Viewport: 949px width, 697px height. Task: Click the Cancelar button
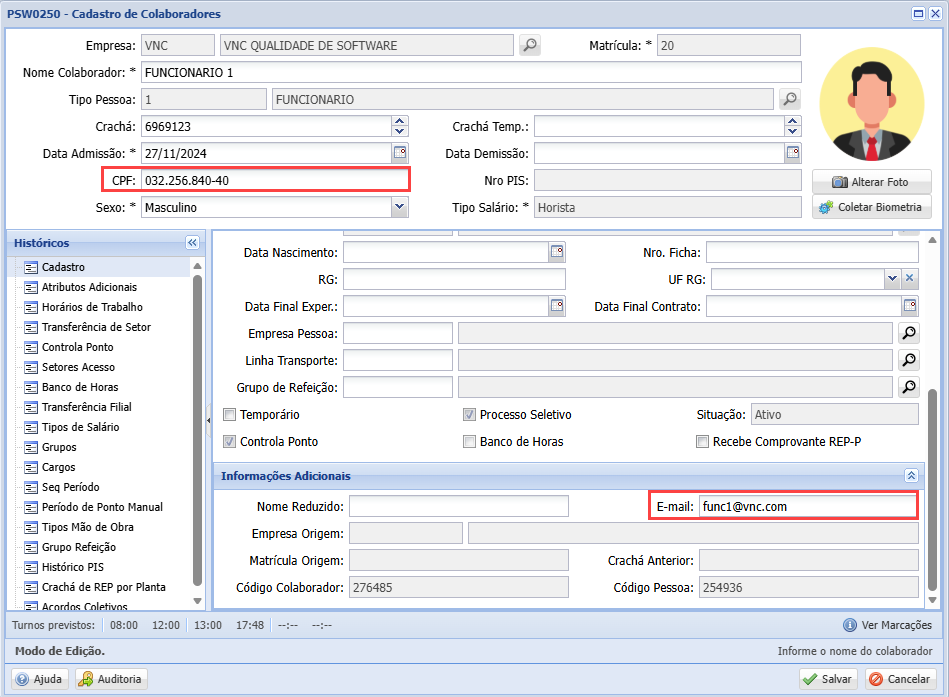click(x=900, y=679)
